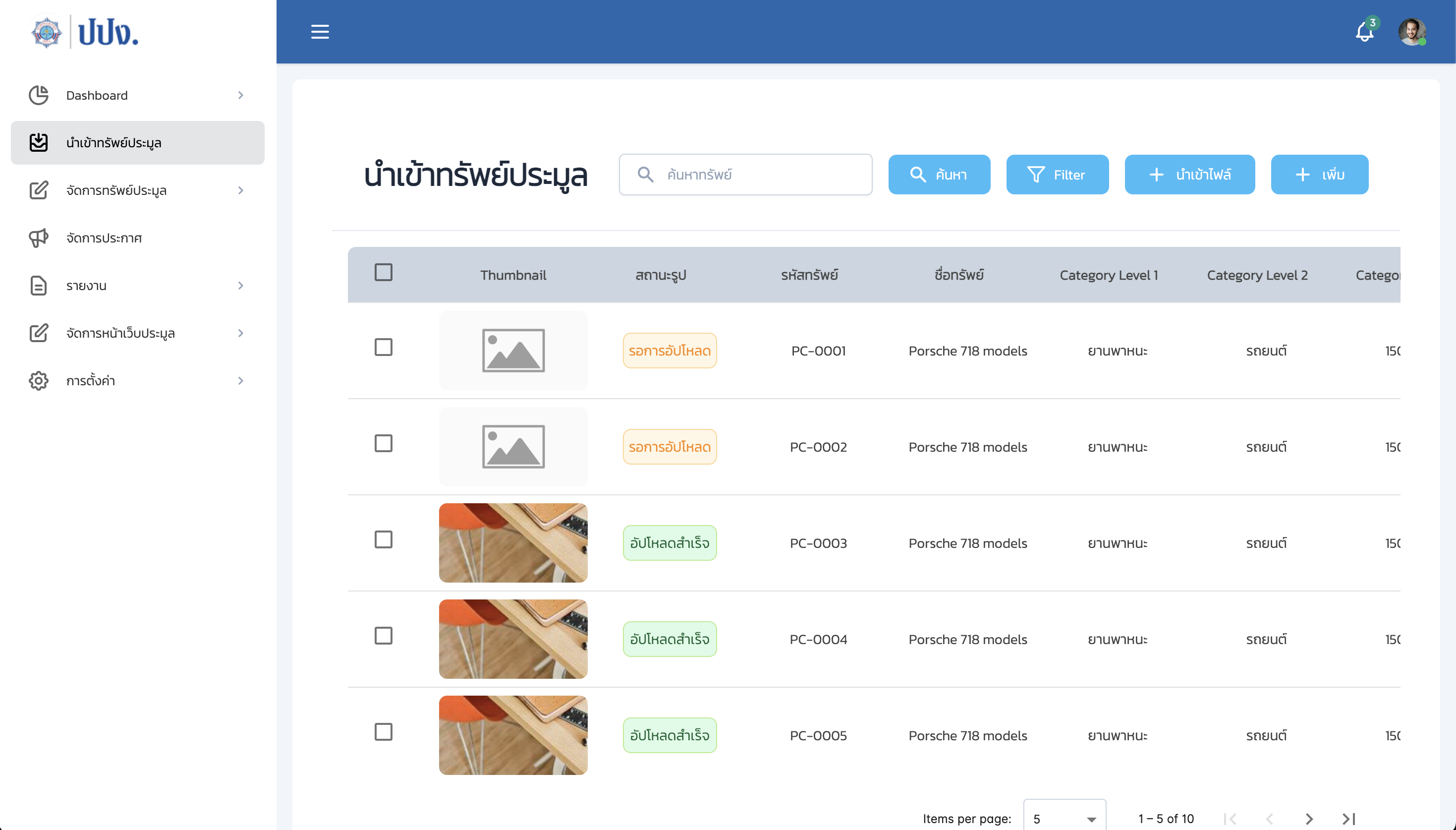Expand the จัดการทรัพย์ประมูล chevron
This screenshot has width=1456, height=830.
pyautogui.click(x=240, y=190)
